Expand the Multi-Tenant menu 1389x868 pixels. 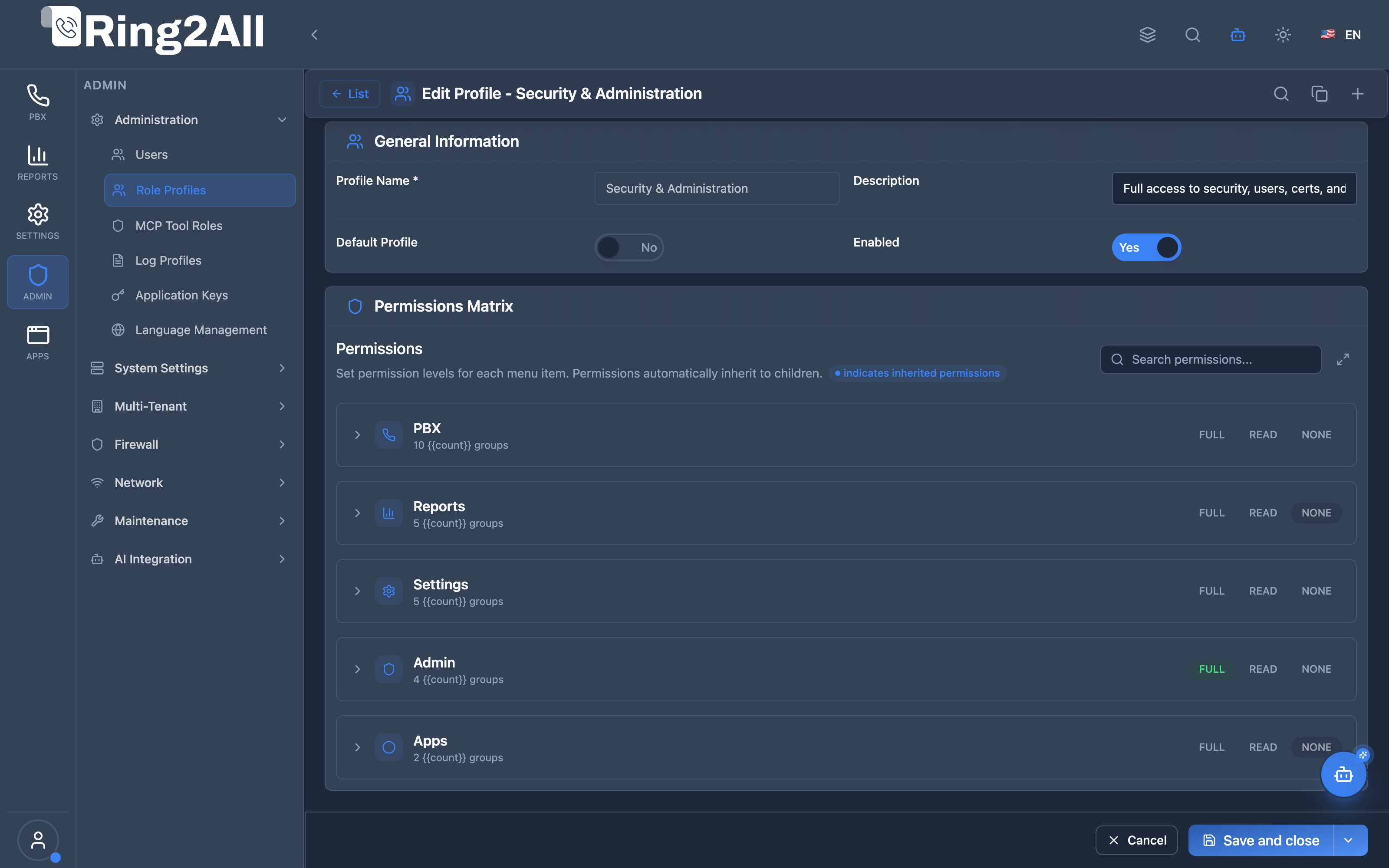[189, 406]
